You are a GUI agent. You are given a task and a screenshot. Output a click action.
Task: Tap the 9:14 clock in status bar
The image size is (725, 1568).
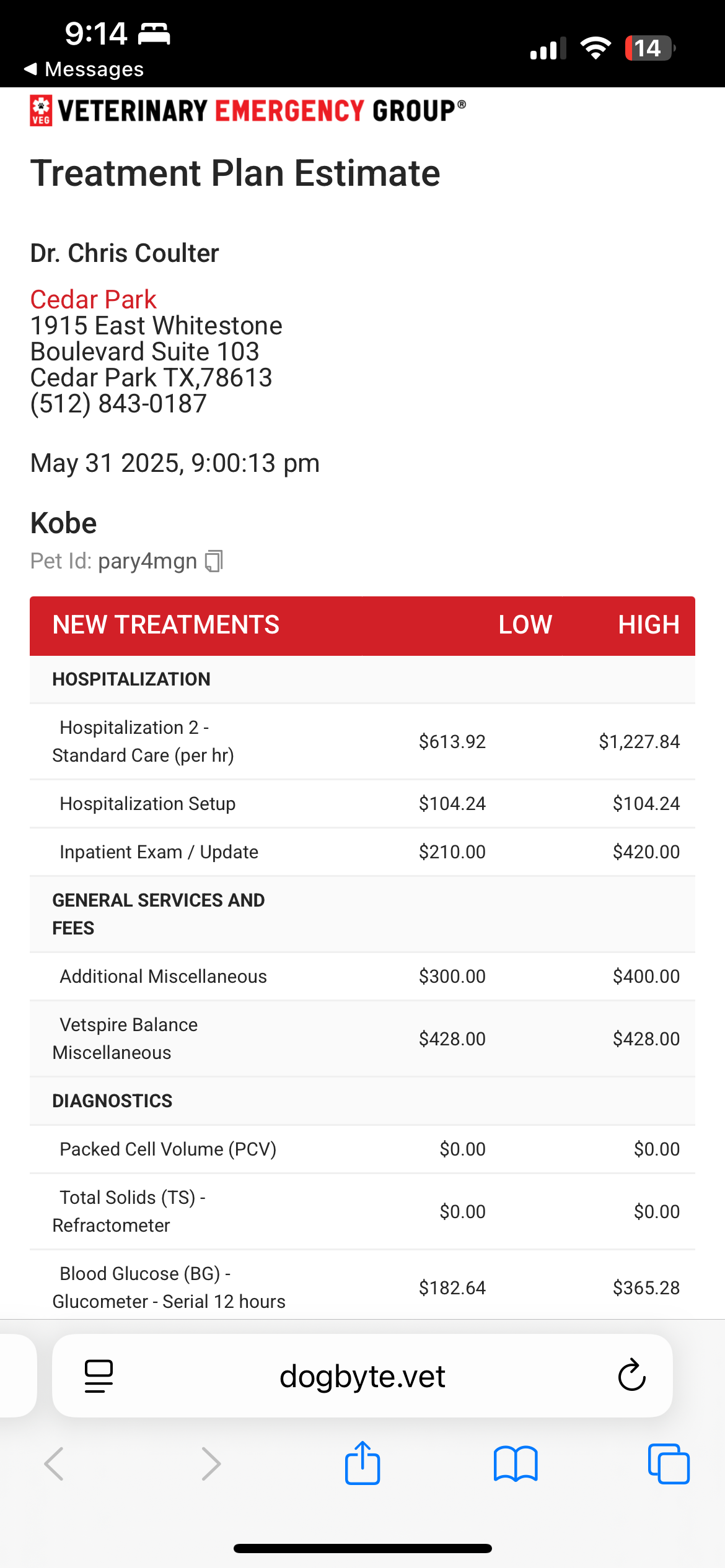coord(96,33)
